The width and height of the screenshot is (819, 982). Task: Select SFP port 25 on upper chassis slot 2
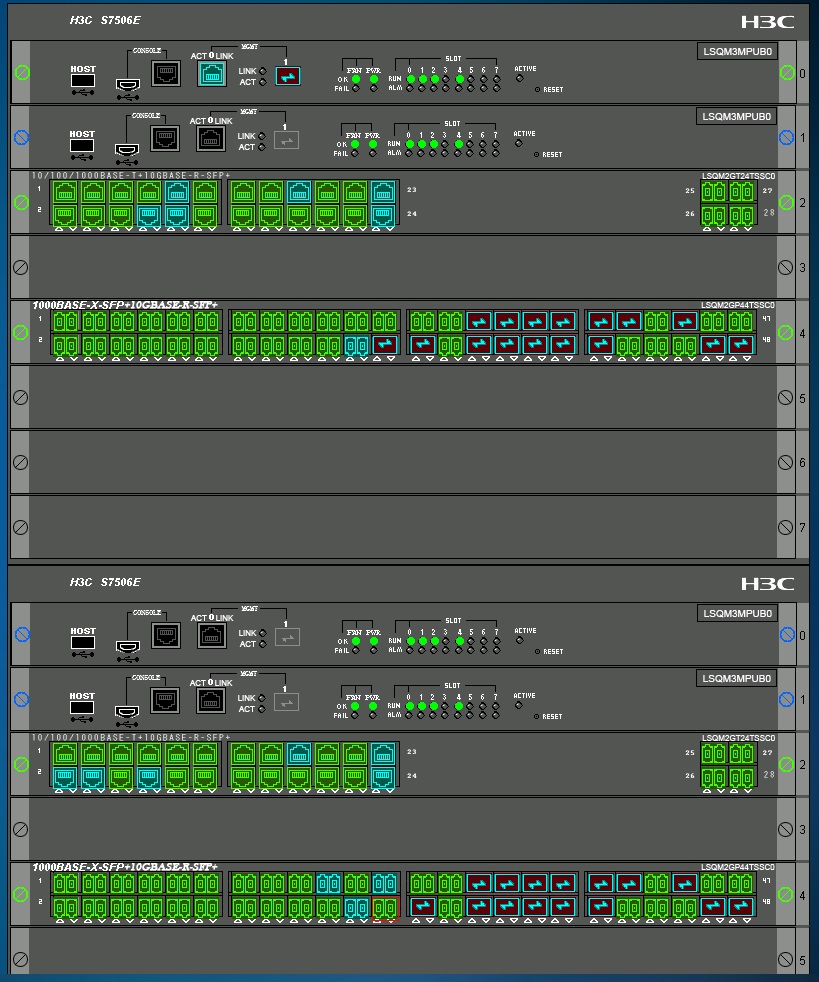click(714, 192)
